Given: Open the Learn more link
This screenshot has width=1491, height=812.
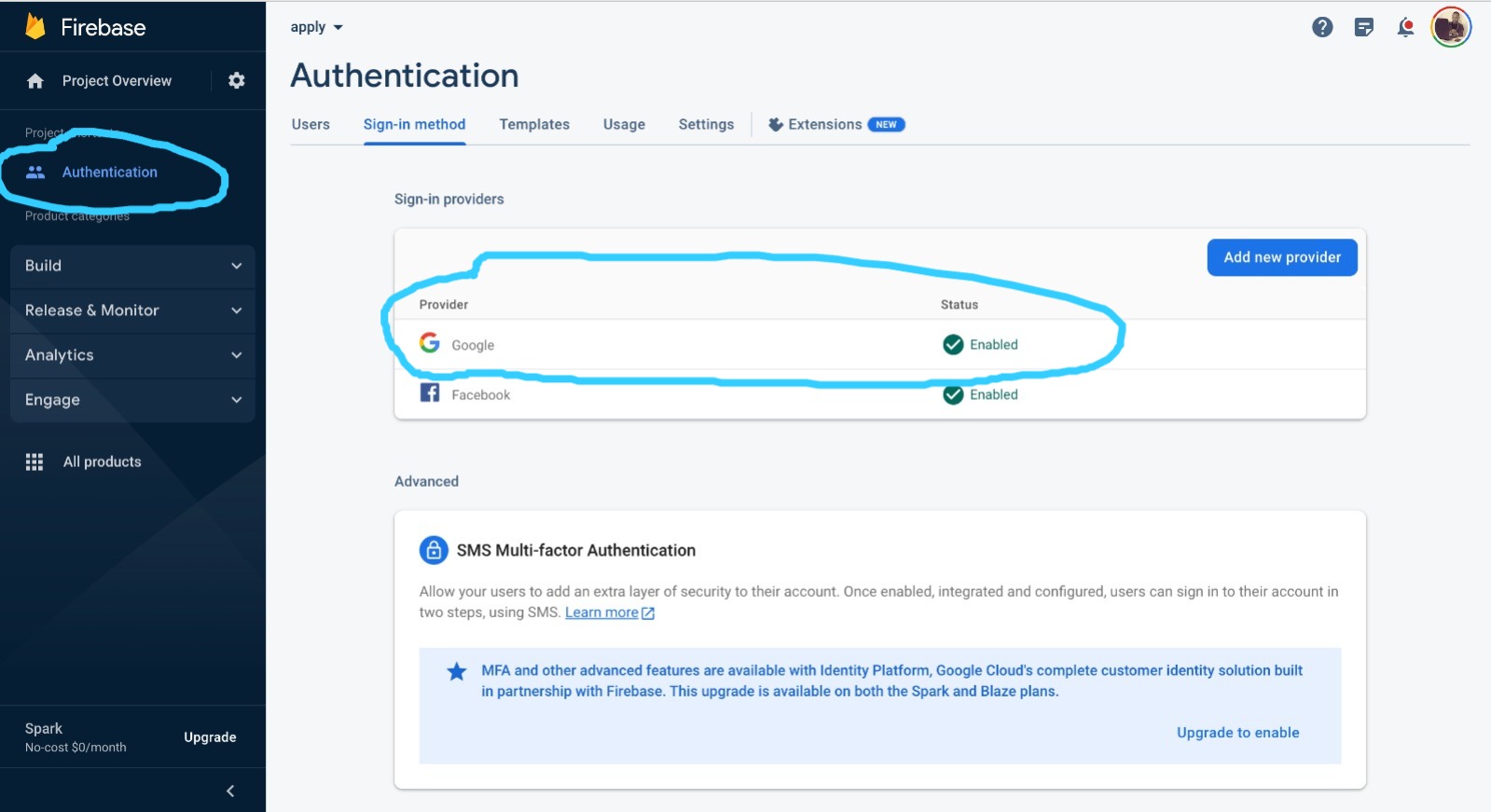Looking at the screenshot, I should (x=601, y=612).
